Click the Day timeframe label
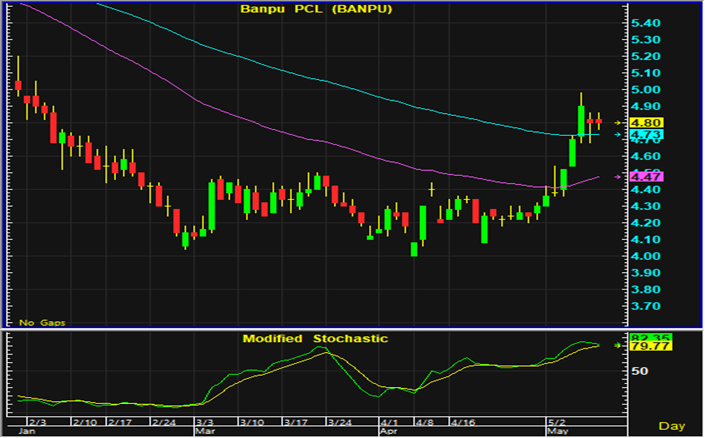 [672, 425]
